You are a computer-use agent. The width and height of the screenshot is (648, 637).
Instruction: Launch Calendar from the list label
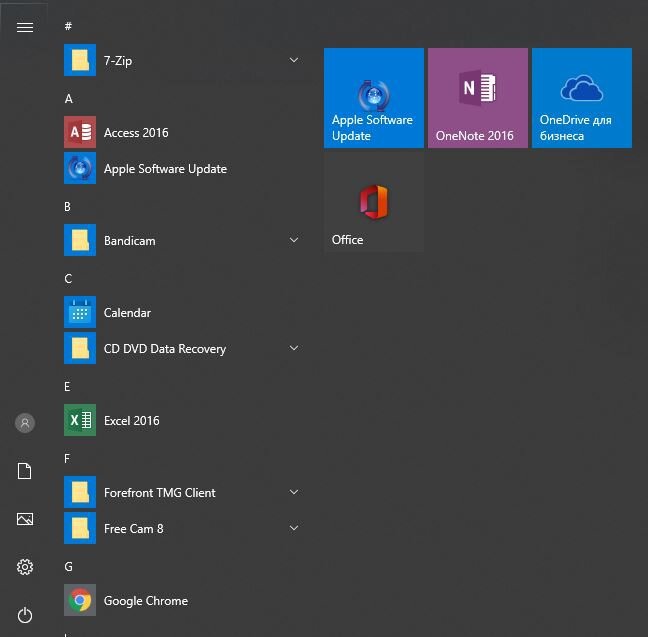tap(127, 313)
